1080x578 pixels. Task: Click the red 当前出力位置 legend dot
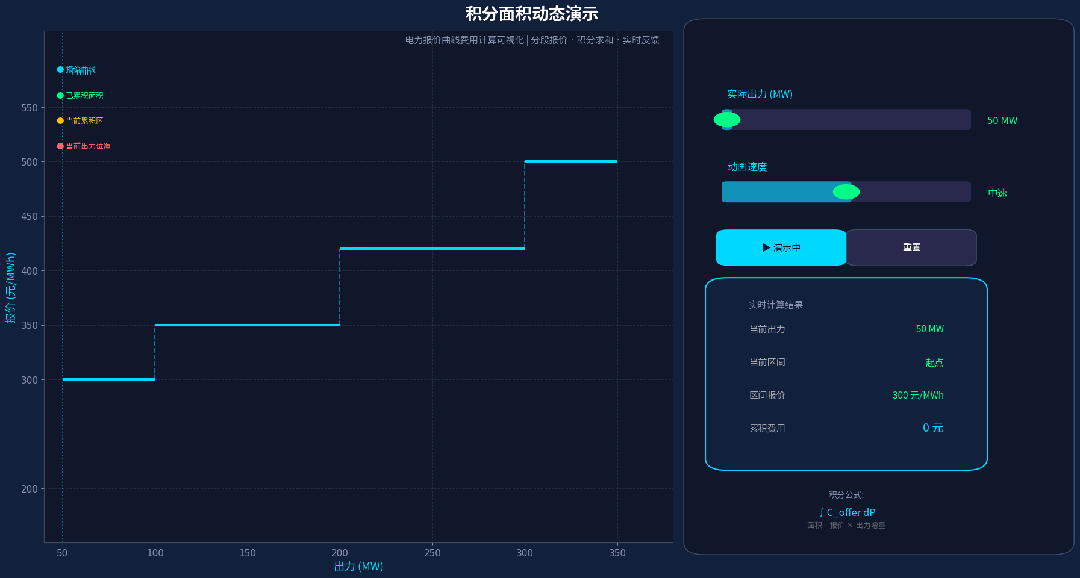tap(61, 146)
